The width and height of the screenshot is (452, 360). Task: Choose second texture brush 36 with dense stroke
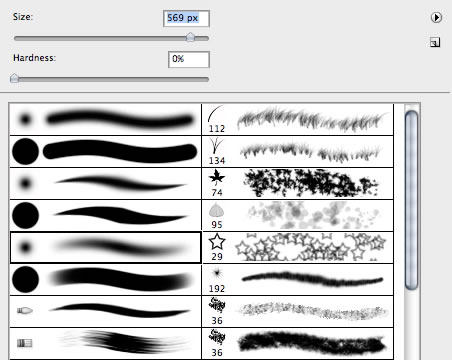(298, 344)
